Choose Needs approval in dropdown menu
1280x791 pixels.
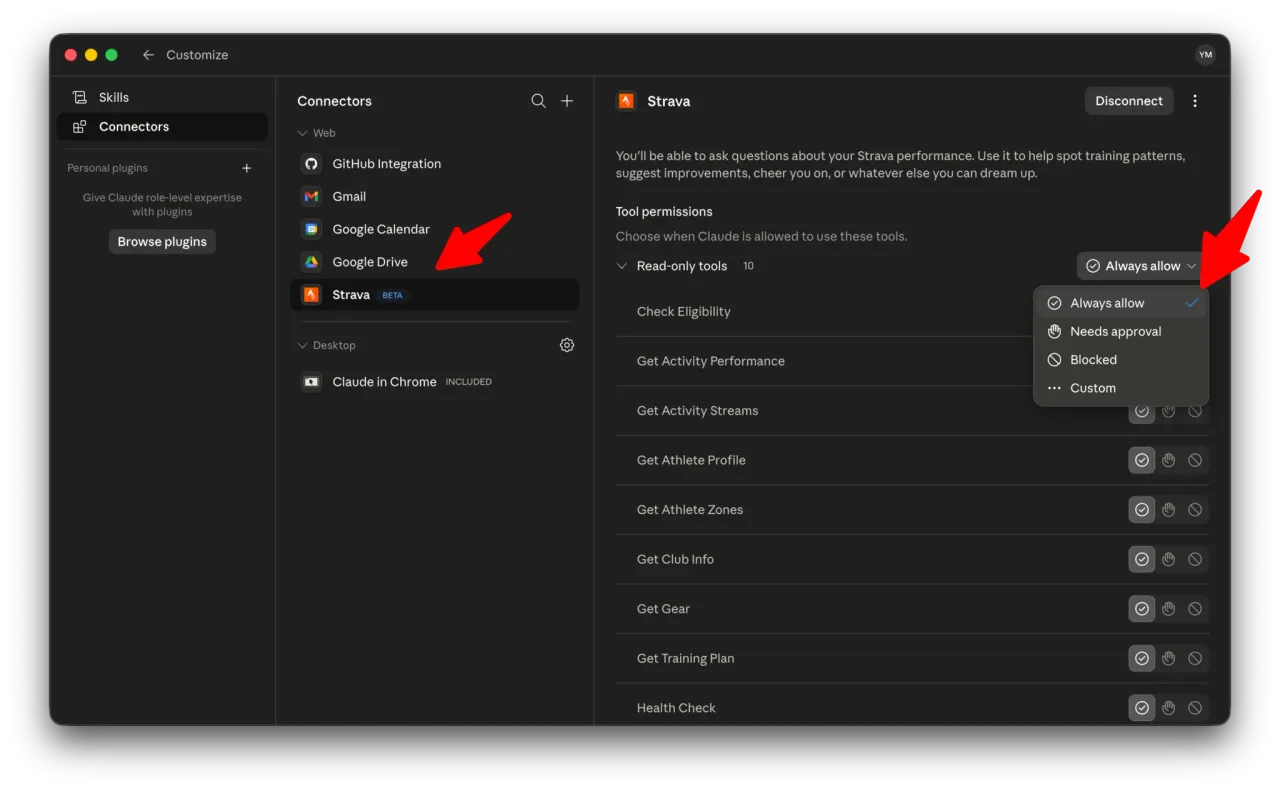tap(1121, 332)
